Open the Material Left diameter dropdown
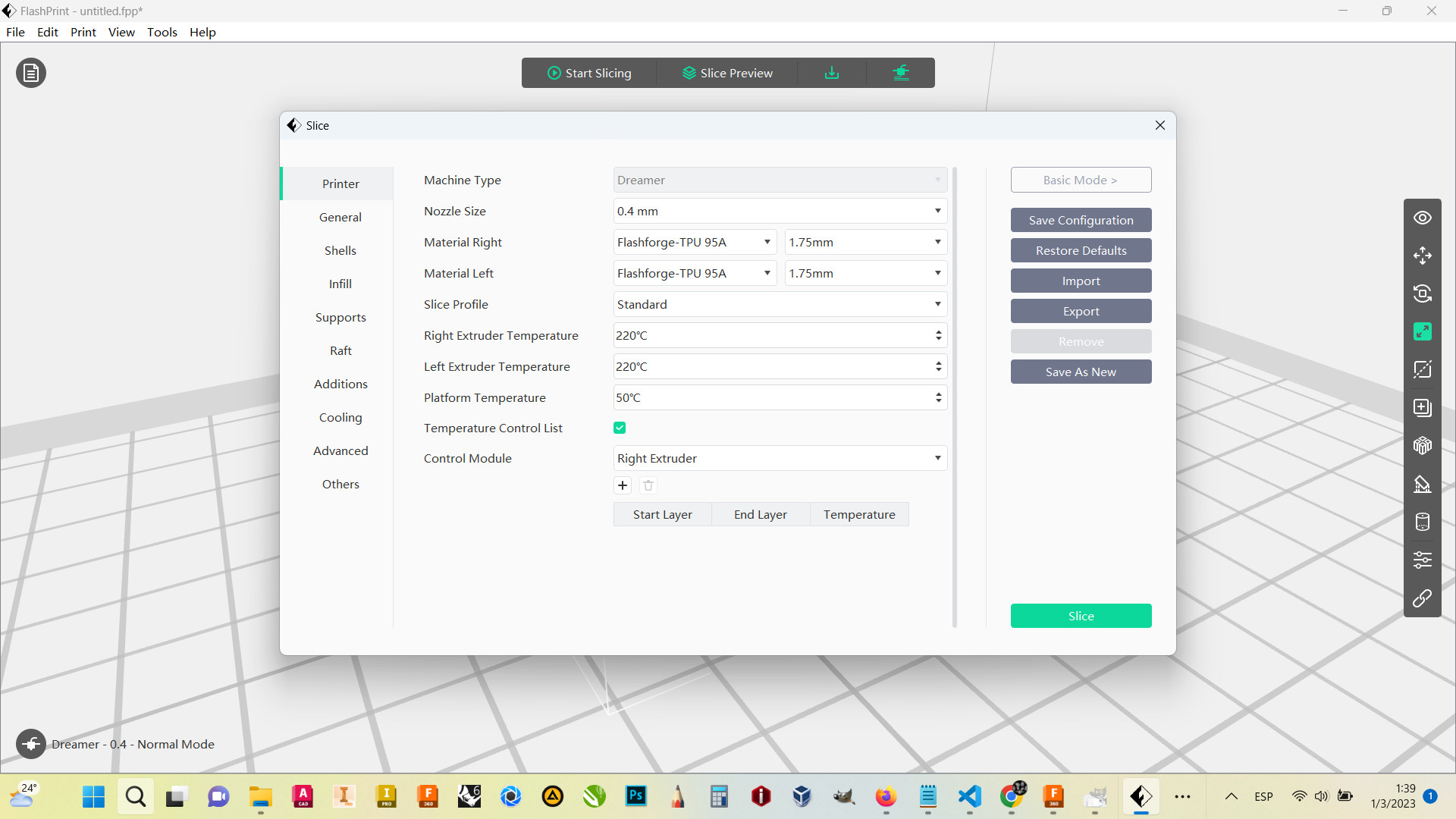 point(866,273)
